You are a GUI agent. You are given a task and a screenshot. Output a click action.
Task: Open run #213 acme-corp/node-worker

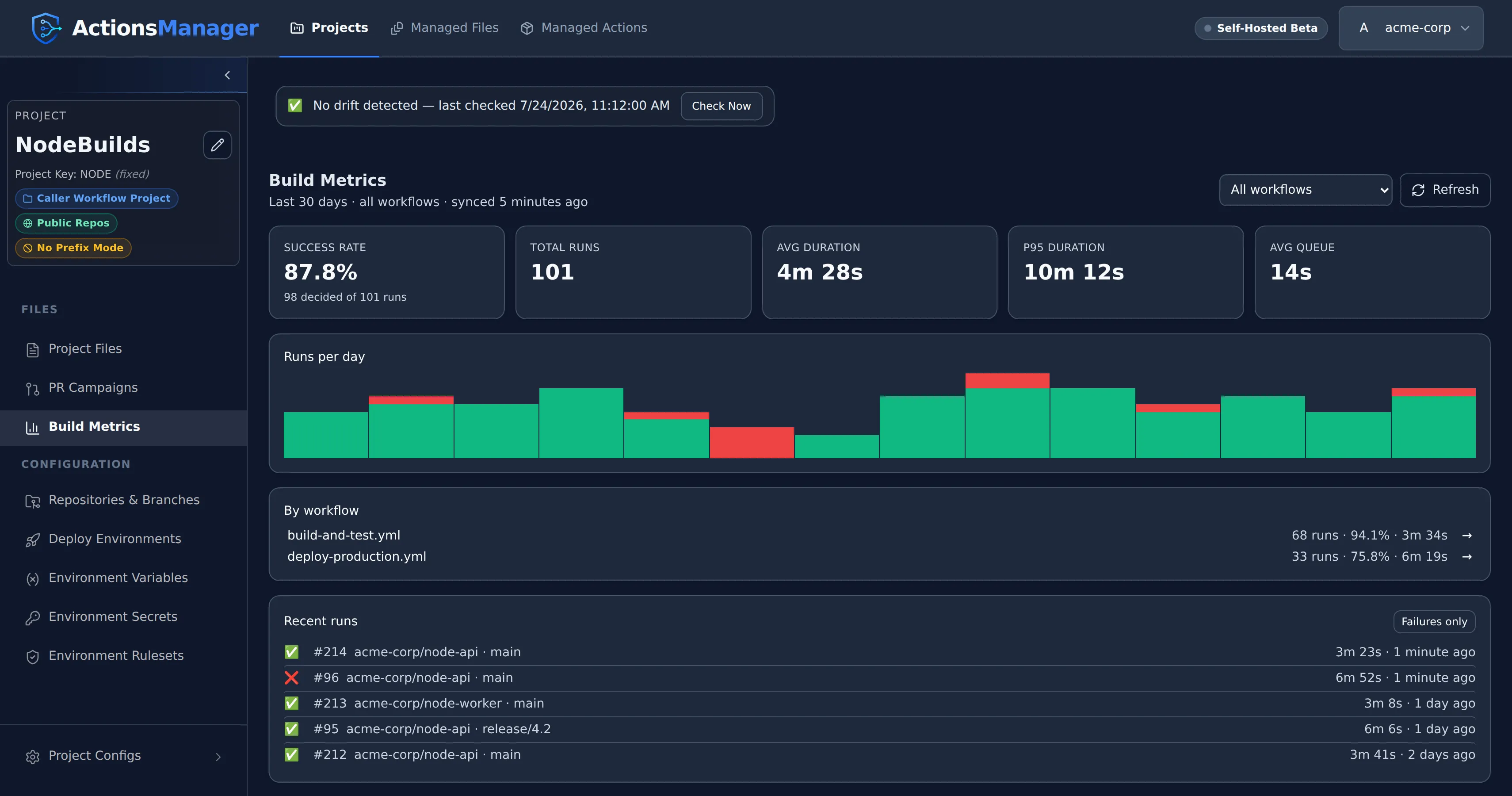pos(879,703)
